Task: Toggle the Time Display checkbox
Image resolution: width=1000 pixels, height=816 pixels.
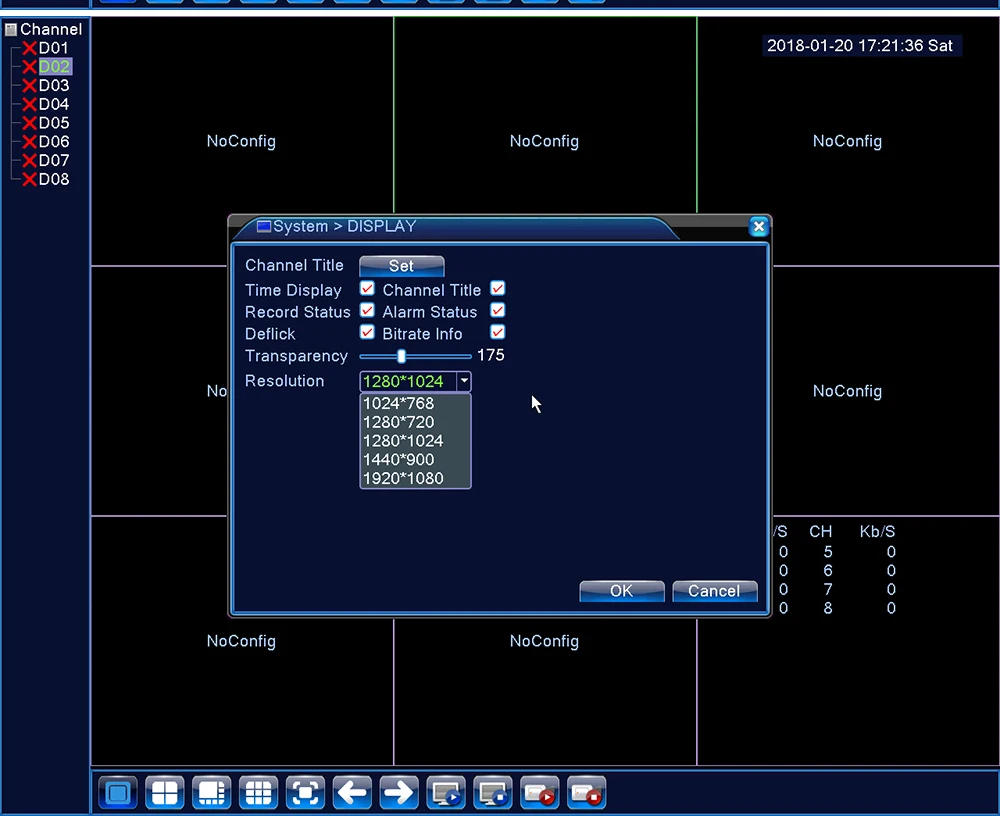Action: 367,288
